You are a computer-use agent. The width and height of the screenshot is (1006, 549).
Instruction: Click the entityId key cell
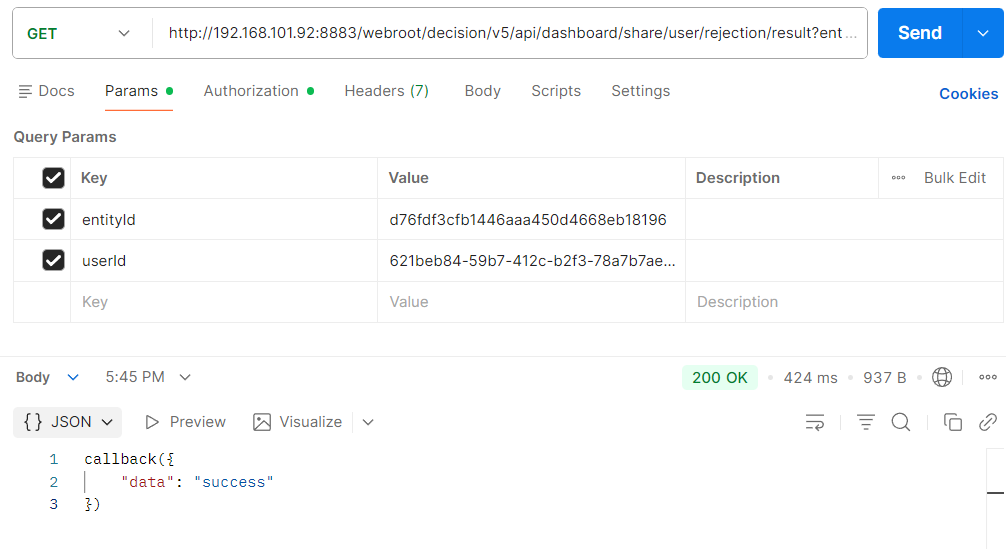click(x=224, y=219)
